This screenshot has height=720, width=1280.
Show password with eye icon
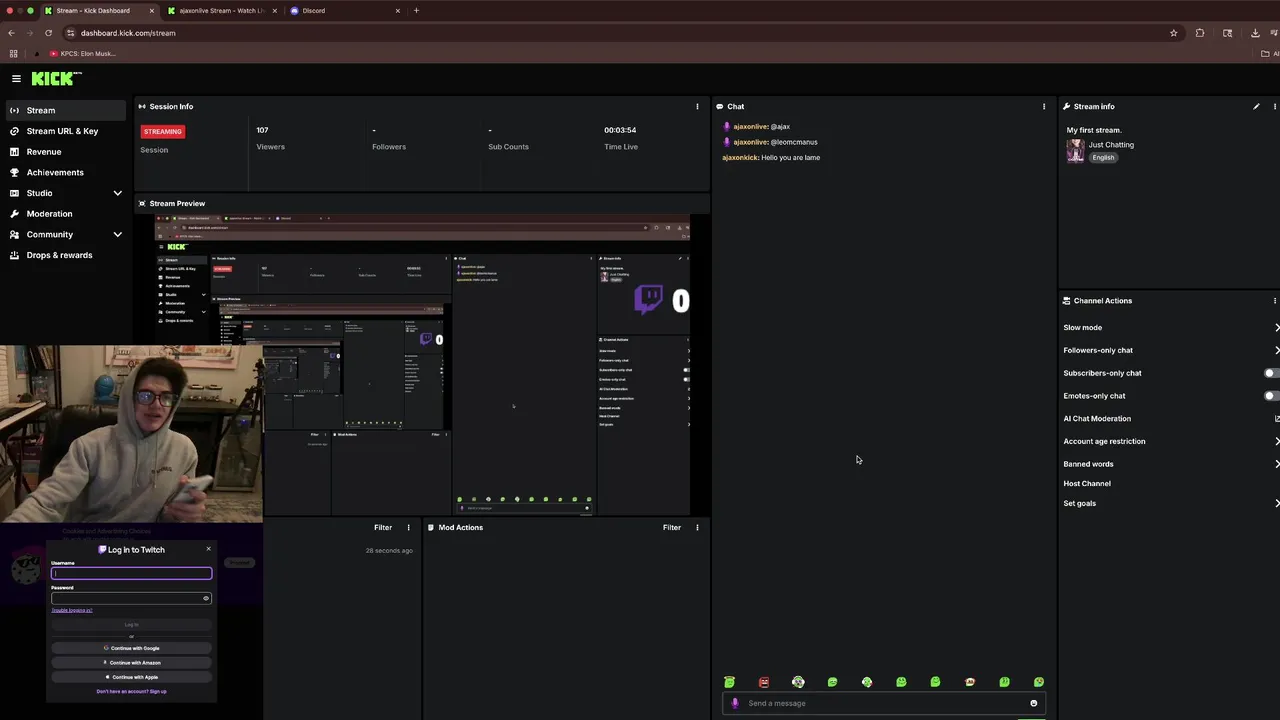(x=206, y=598)
